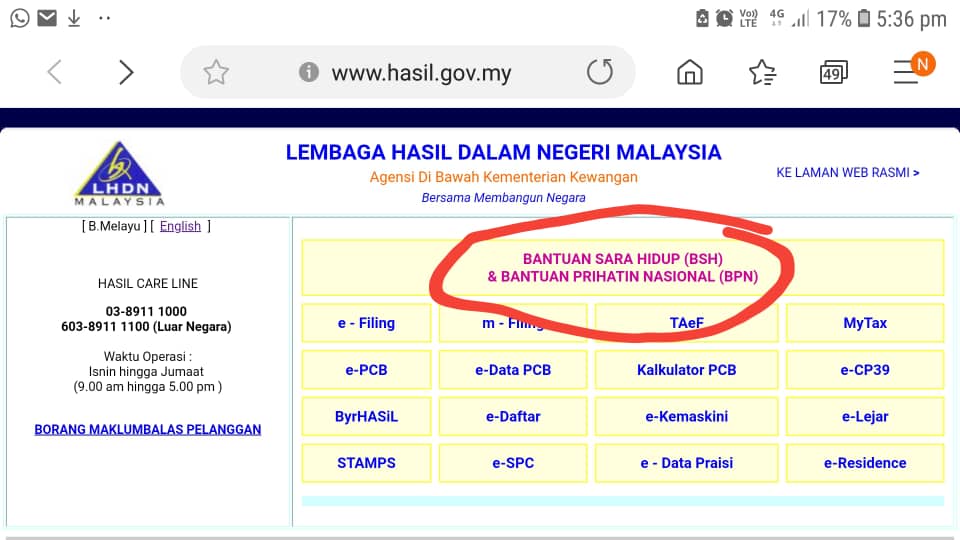The width and height of the screenshot is (960, 540).
Task: Tap the battery icon in status bar
Action: coord(863,18)
